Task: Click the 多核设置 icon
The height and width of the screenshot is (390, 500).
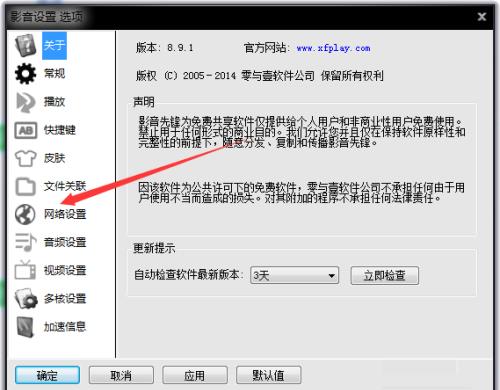Action: pos(26,298)
